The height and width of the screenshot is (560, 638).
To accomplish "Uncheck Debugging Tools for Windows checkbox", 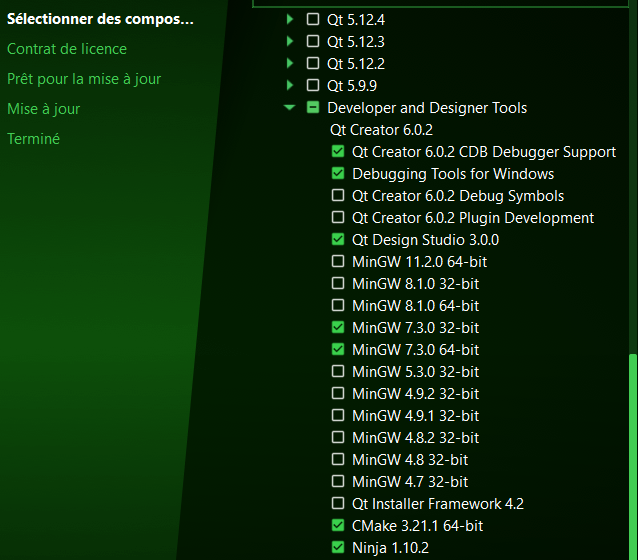I will click(x=338, y=173).
